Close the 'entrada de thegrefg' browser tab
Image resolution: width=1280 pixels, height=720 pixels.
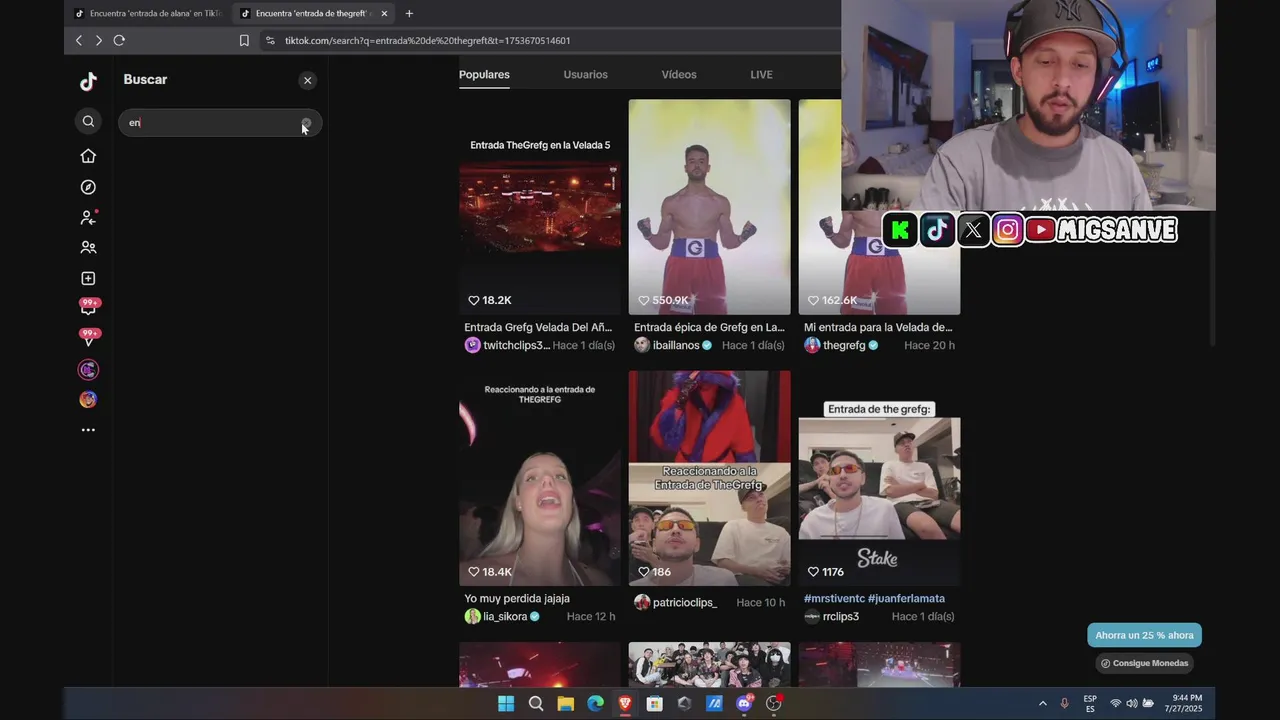click(x=384, y=13)
